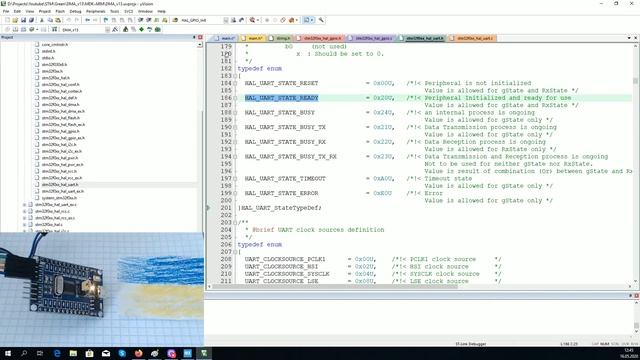
Task: Collapse the comment block at line 203
Action: [235, 222]
